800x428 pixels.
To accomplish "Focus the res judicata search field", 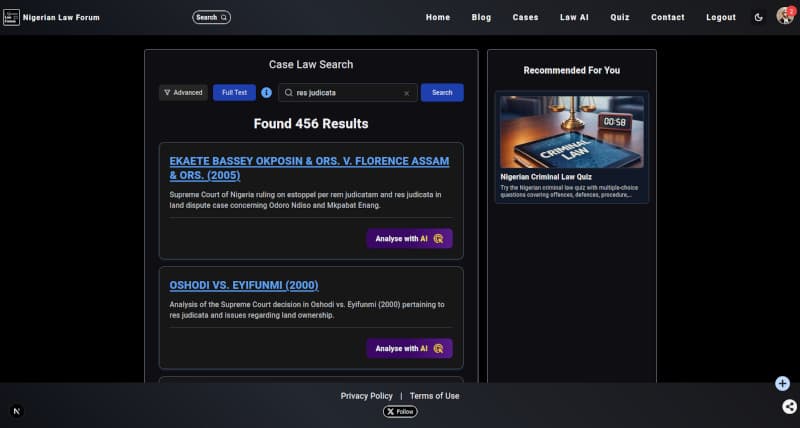I will pos(347,93).
